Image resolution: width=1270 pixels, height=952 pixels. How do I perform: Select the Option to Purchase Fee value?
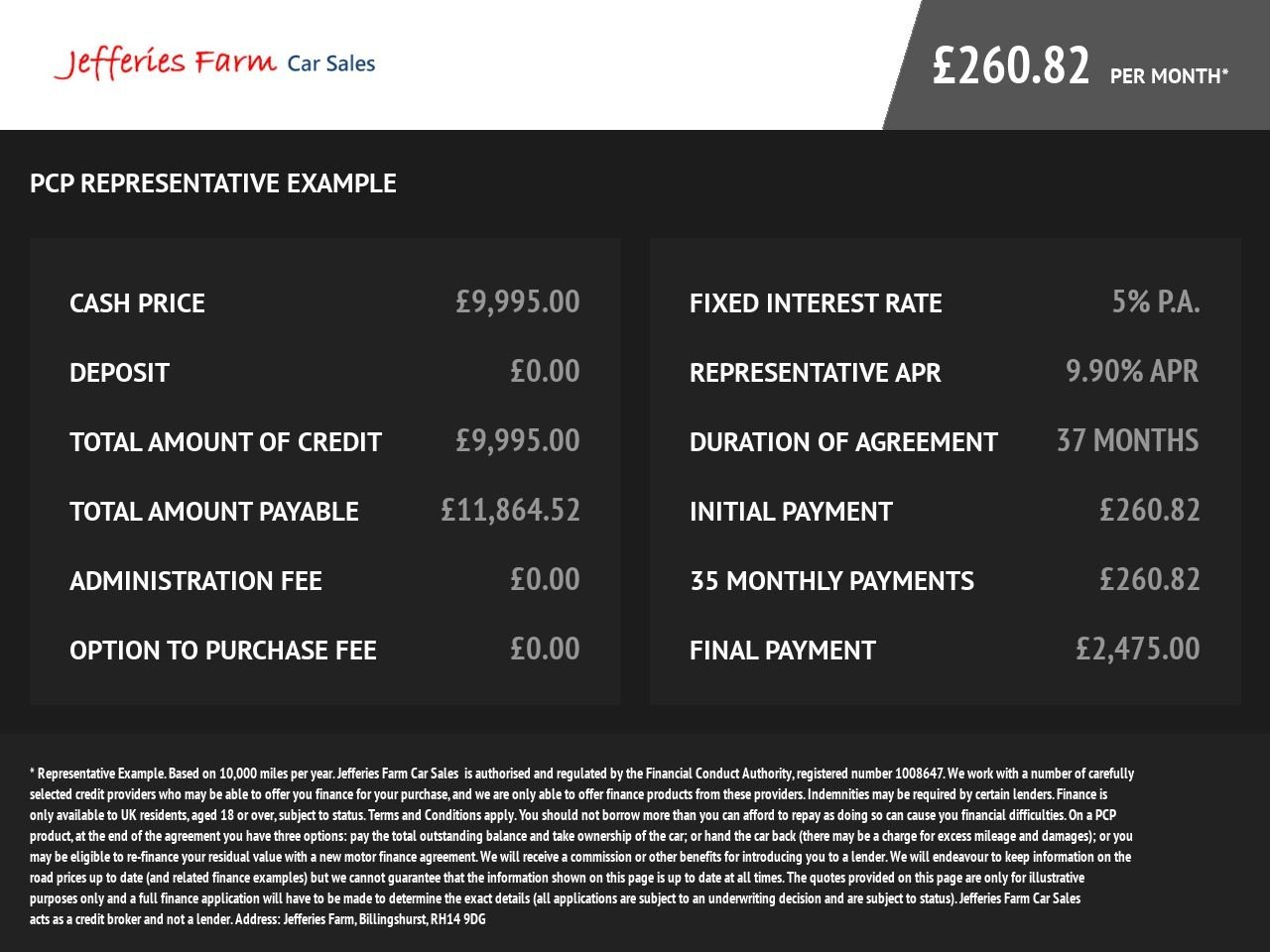545,649
